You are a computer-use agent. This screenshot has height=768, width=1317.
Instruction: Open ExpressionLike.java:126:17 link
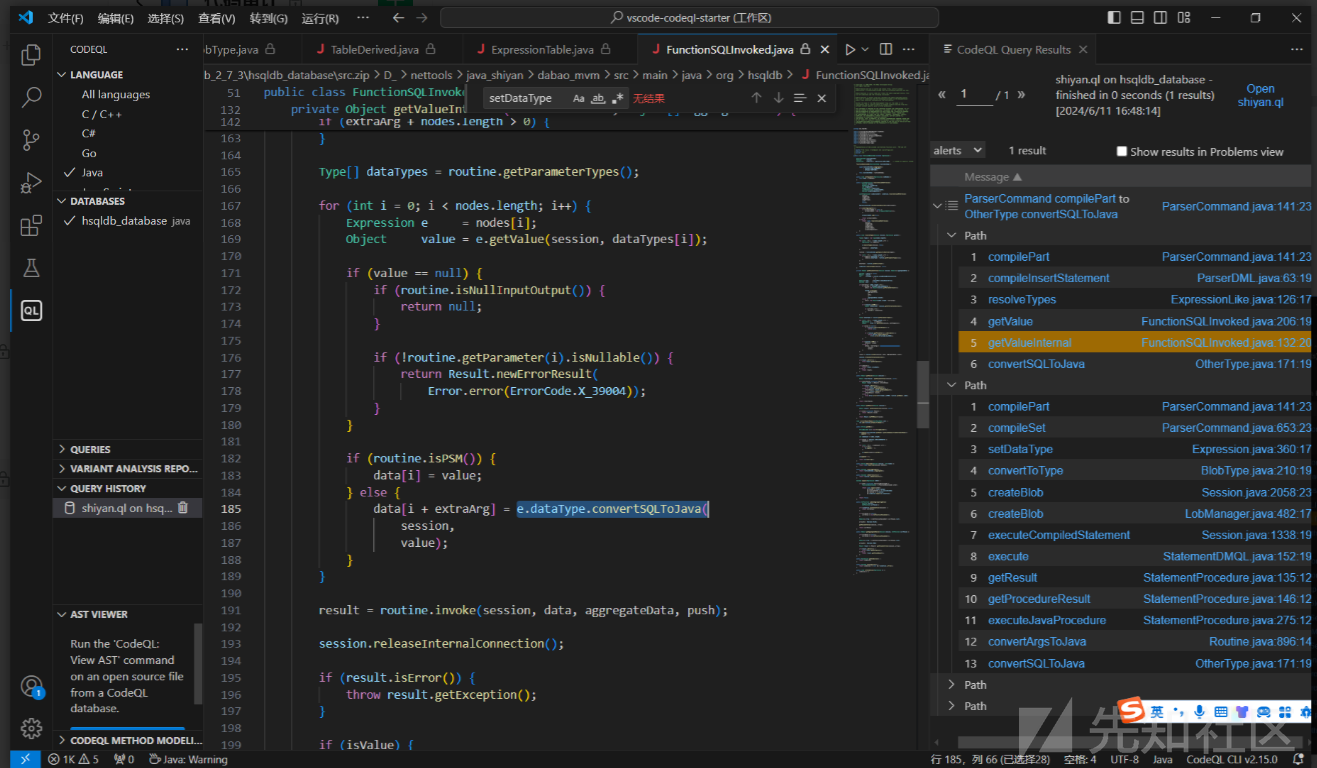tap(1240, 299)
